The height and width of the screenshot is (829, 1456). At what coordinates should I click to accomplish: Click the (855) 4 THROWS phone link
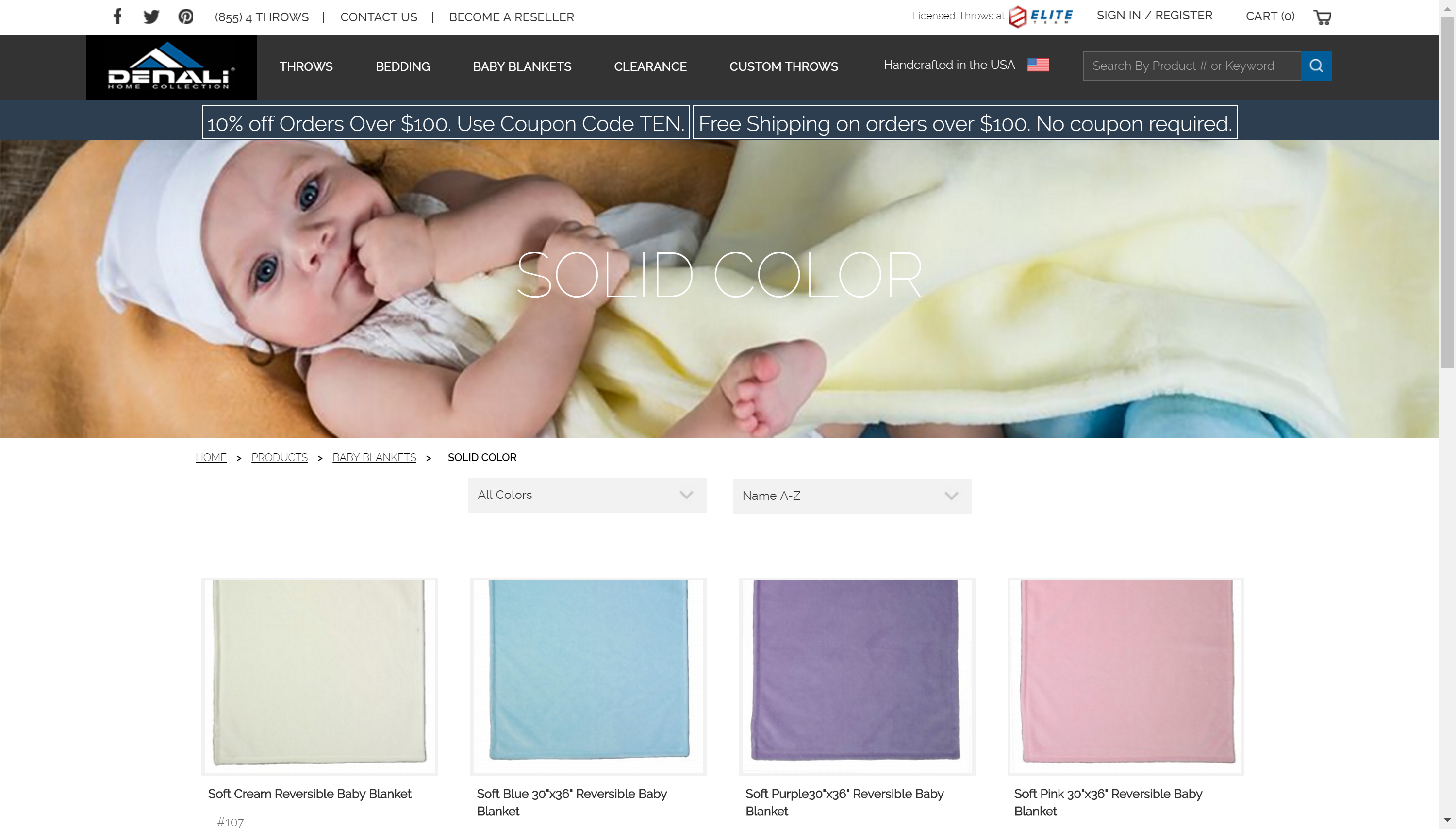[262, 17]
